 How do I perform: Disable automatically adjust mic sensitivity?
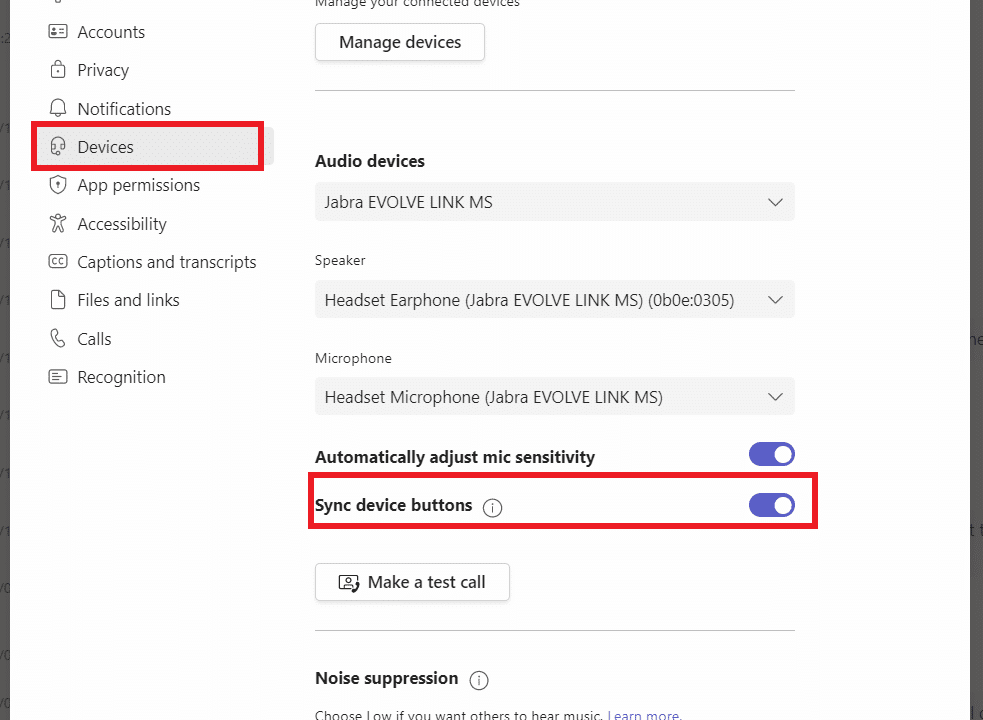(771, 453)
